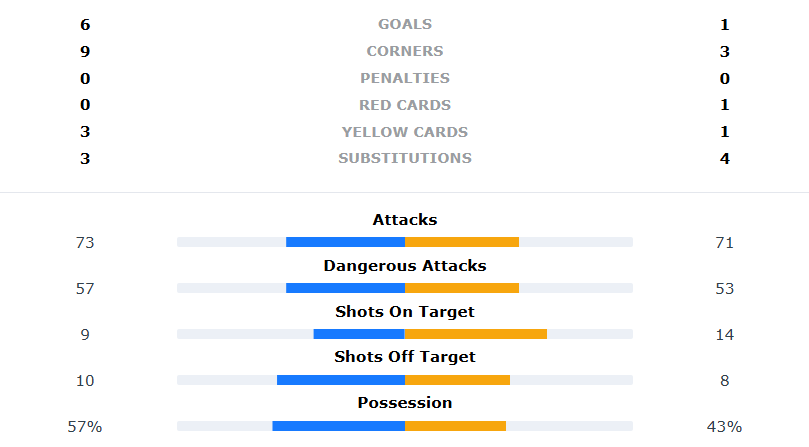Click blue segment of the Attacks bar

[x=345, y=242]
